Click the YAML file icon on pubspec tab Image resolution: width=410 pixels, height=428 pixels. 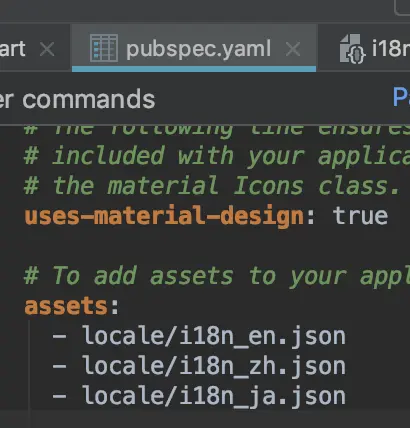104,48
